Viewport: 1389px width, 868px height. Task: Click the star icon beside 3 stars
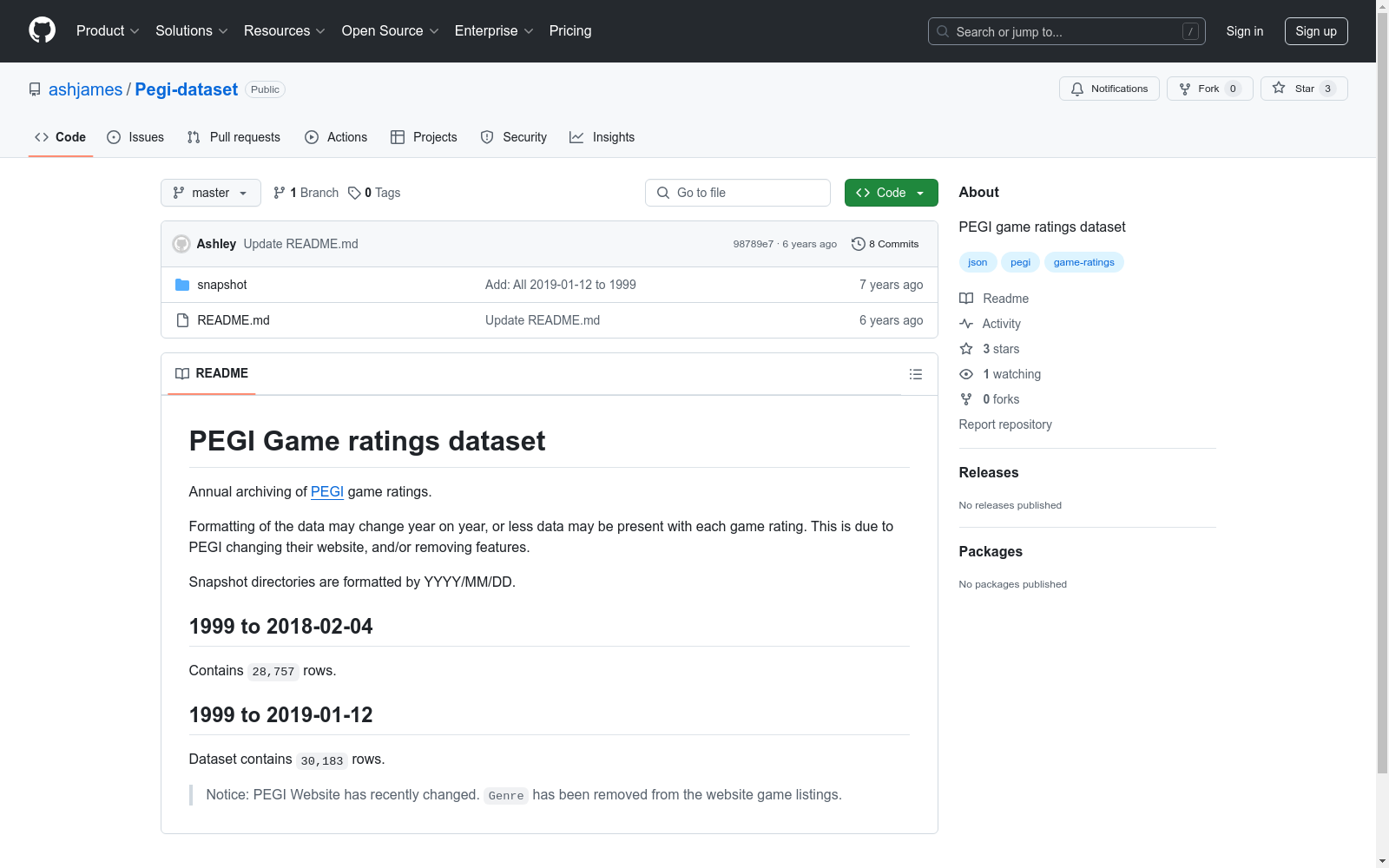pyautogui.click(x=966, y=349)
